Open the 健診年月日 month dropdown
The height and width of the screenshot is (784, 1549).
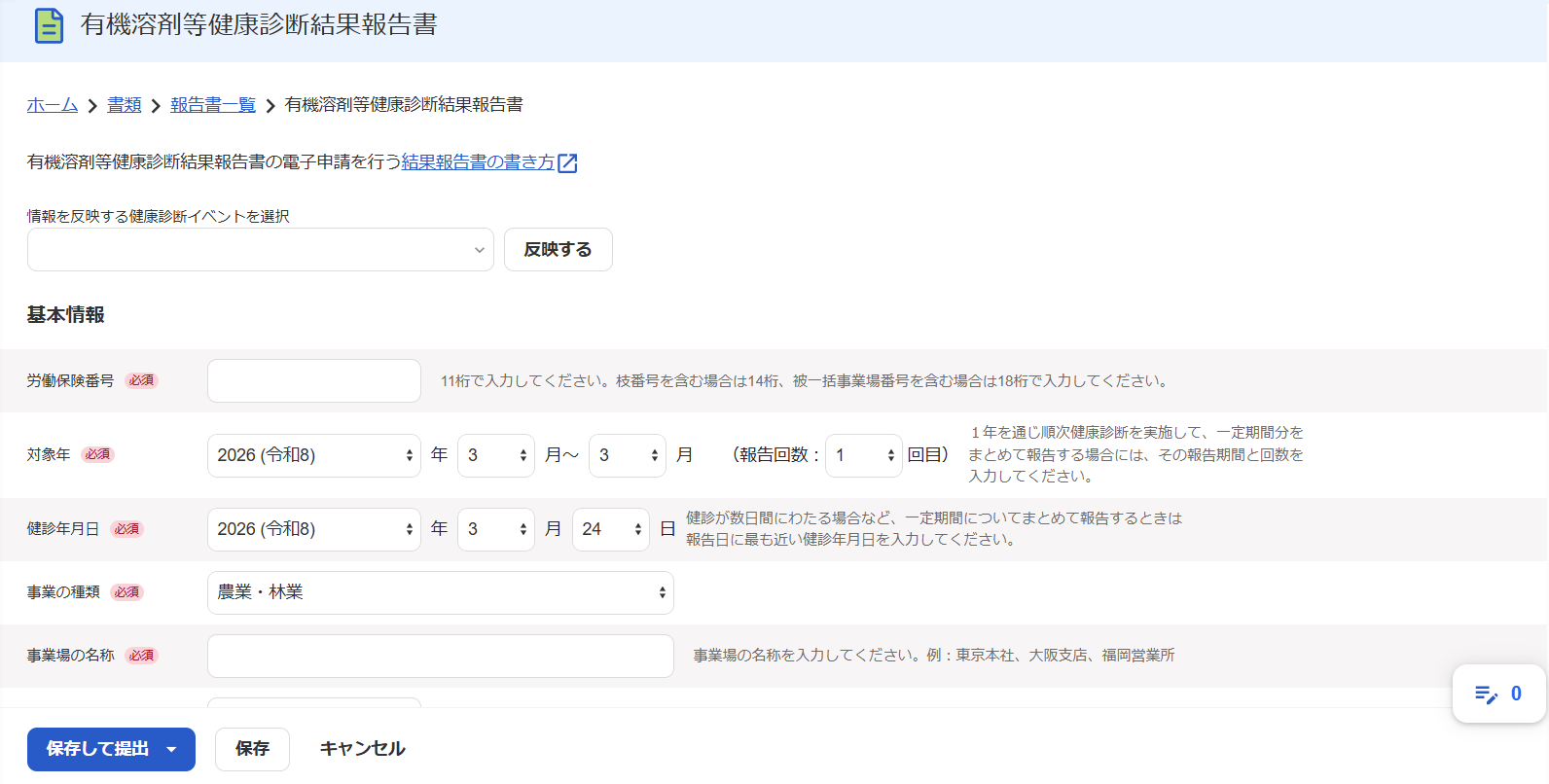(496, 529)
